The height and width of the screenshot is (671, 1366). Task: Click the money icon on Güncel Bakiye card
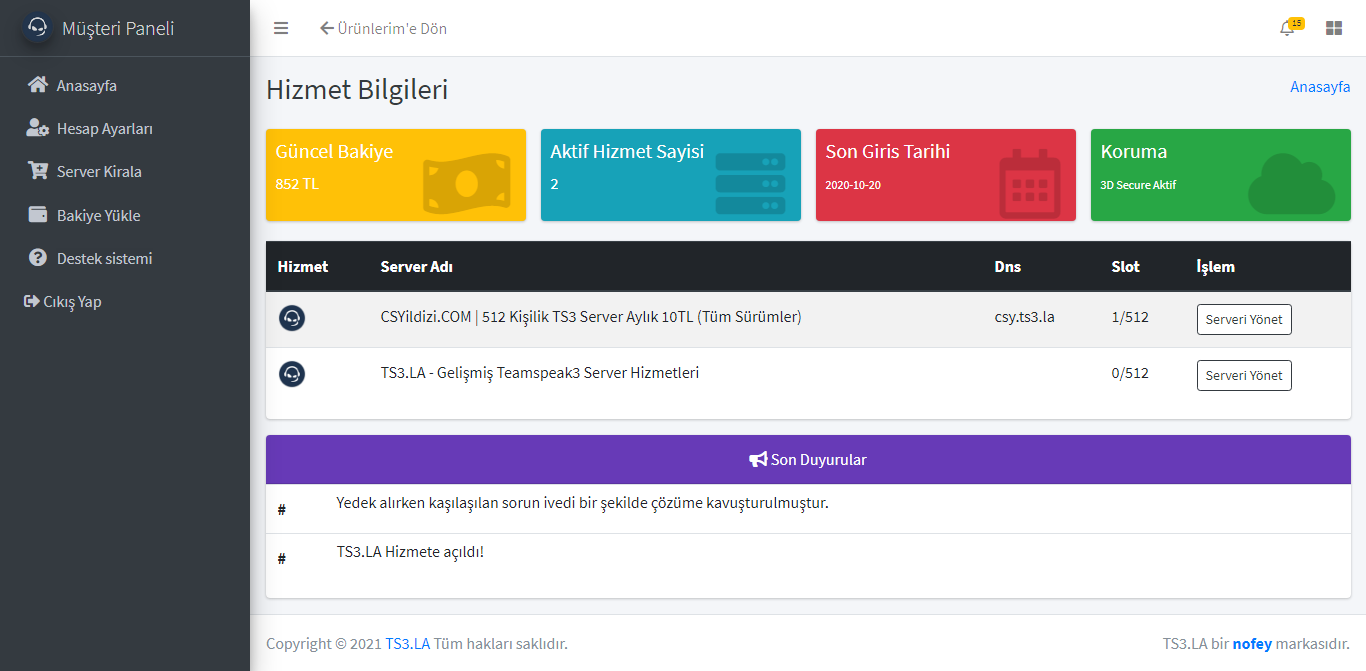(x=466, y=182)
